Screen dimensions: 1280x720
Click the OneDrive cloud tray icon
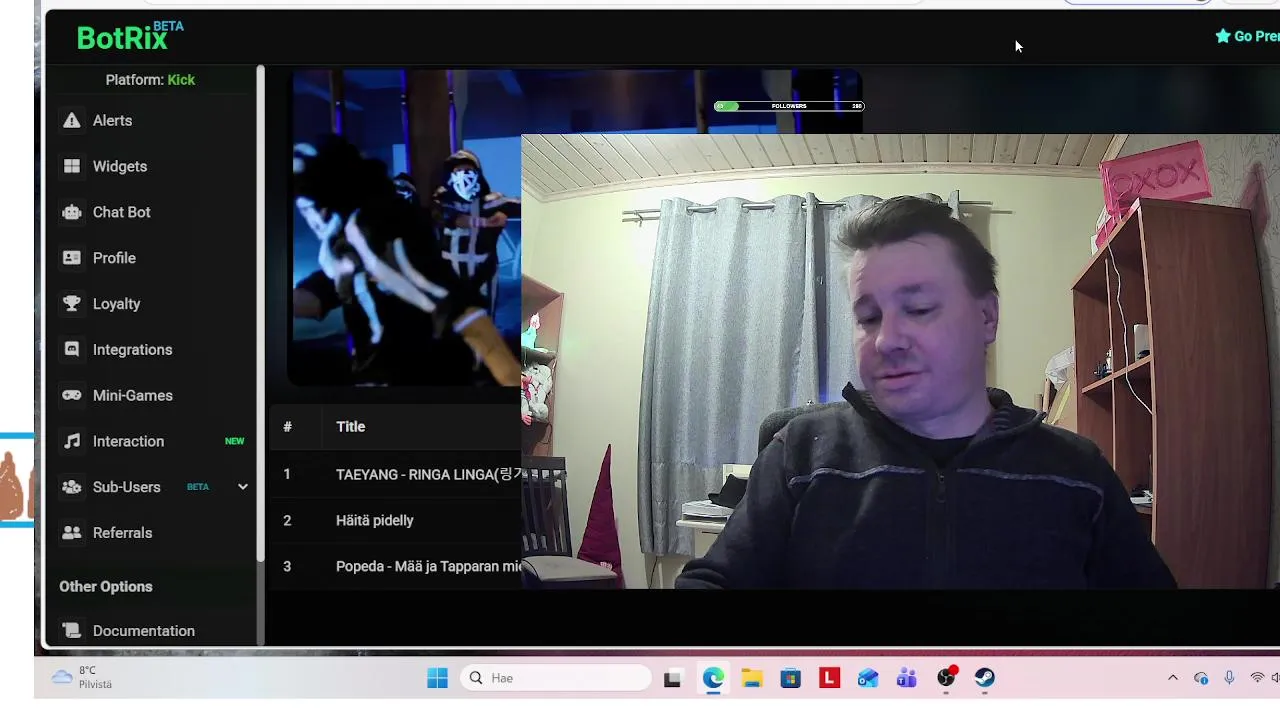(1201, 678)
